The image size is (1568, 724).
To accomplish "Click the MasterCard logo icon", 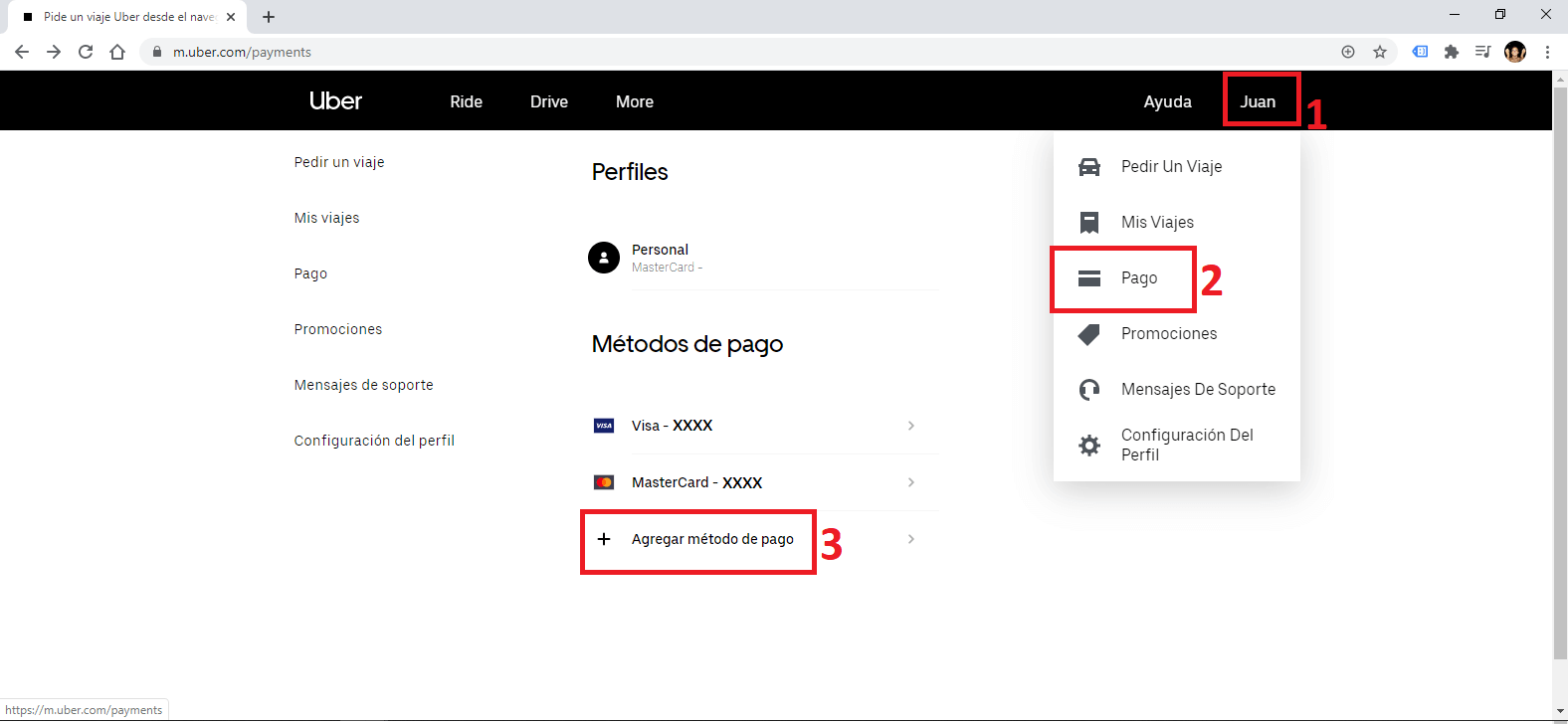I will [604, 482].
